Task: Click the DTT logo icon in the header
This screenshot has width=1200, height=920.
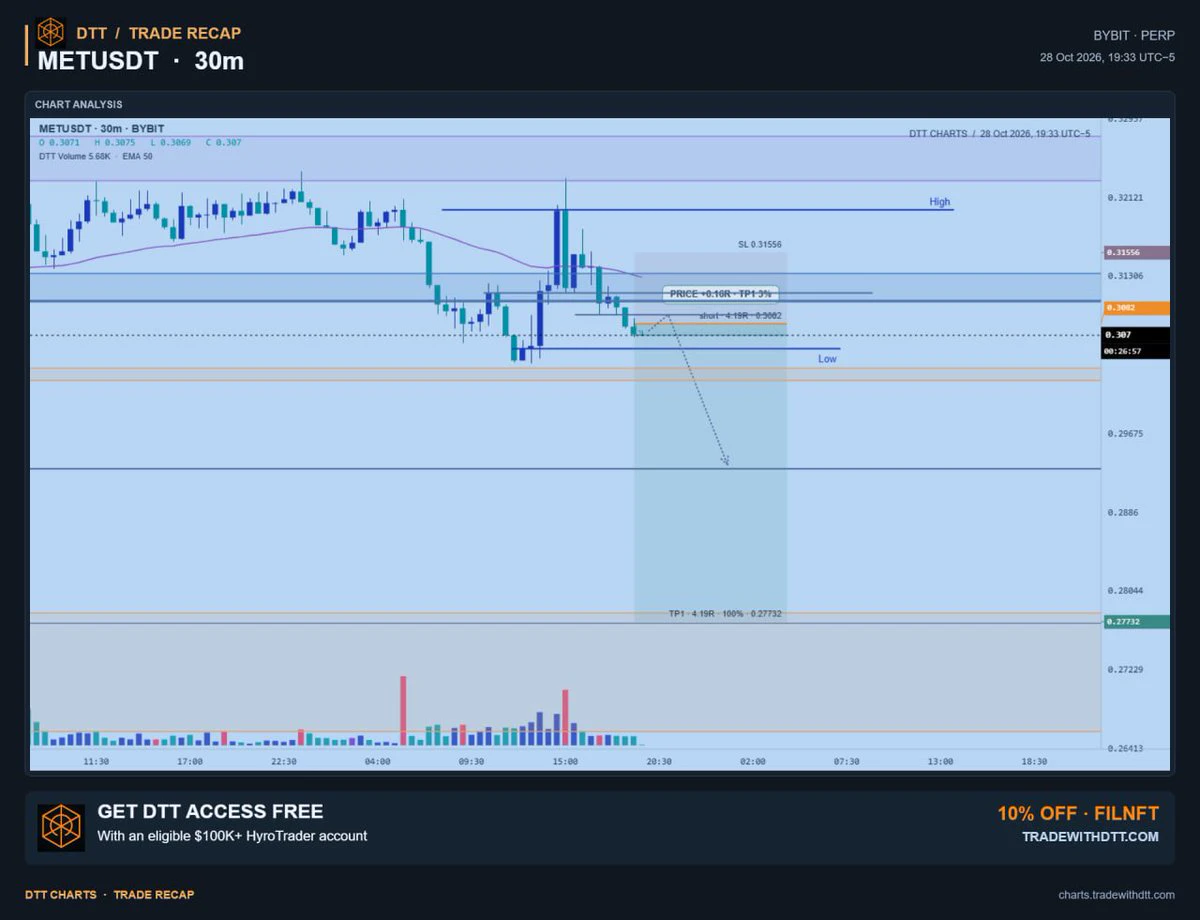Action: (x=50, y=32)
